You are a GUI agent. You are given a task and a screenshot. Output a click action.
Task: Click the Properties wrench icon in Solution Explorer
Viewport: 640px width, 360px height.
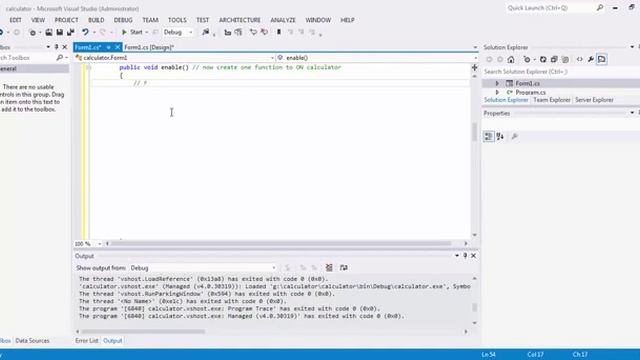point(591,60)
